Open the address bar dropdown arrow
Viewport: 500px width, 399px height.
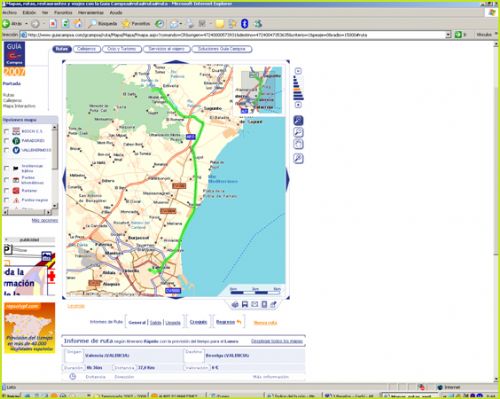448,35
